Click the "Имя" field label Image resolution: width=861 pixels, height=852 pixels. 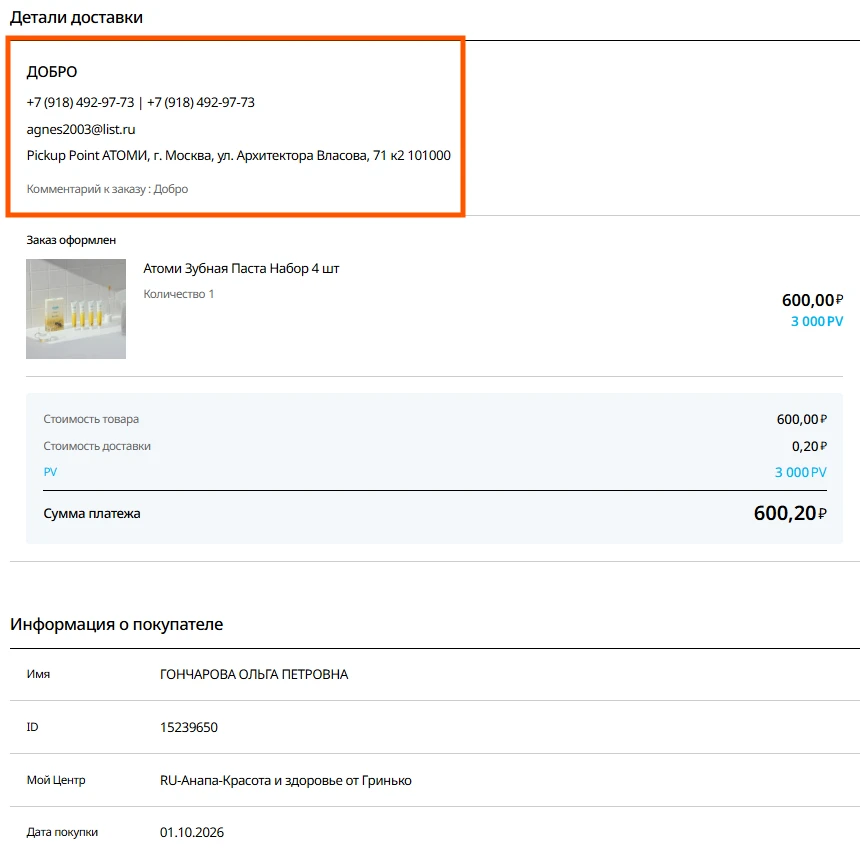point(38,674)
